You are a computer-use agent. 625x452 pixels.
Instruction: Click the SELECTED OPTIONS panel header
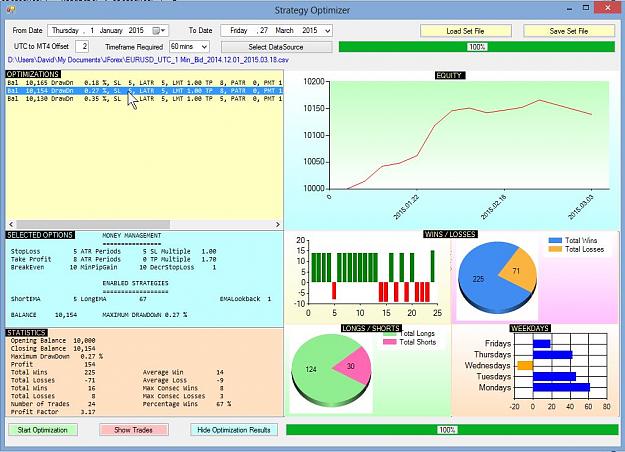tap(40, 235)
